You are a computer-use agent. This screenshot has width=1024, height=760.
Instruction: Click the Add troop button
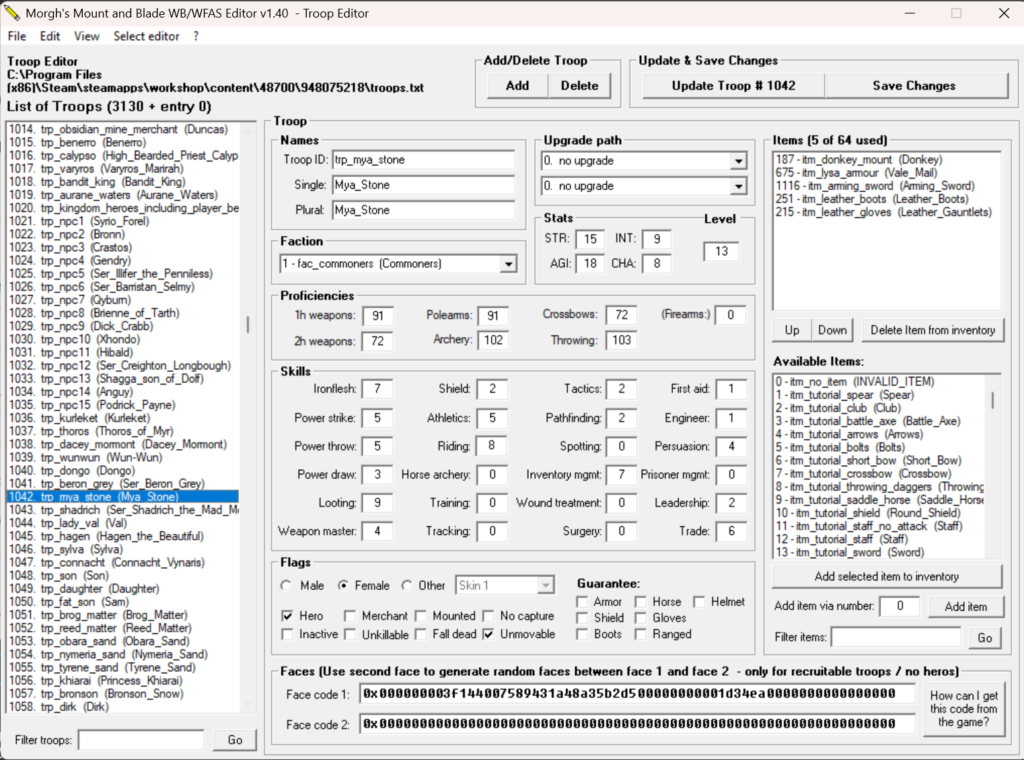click(517, 86)
